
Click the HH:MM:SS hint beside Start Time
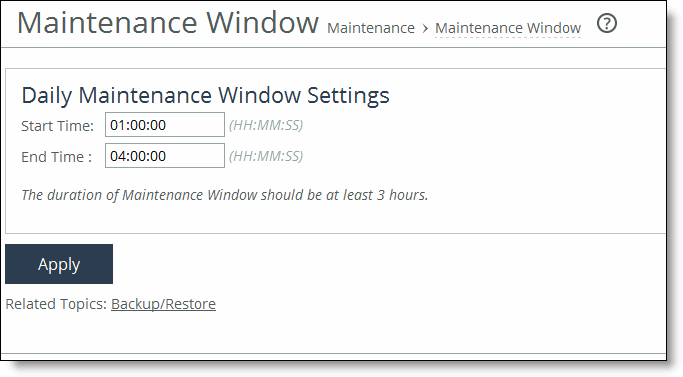(x=266, y=126)
